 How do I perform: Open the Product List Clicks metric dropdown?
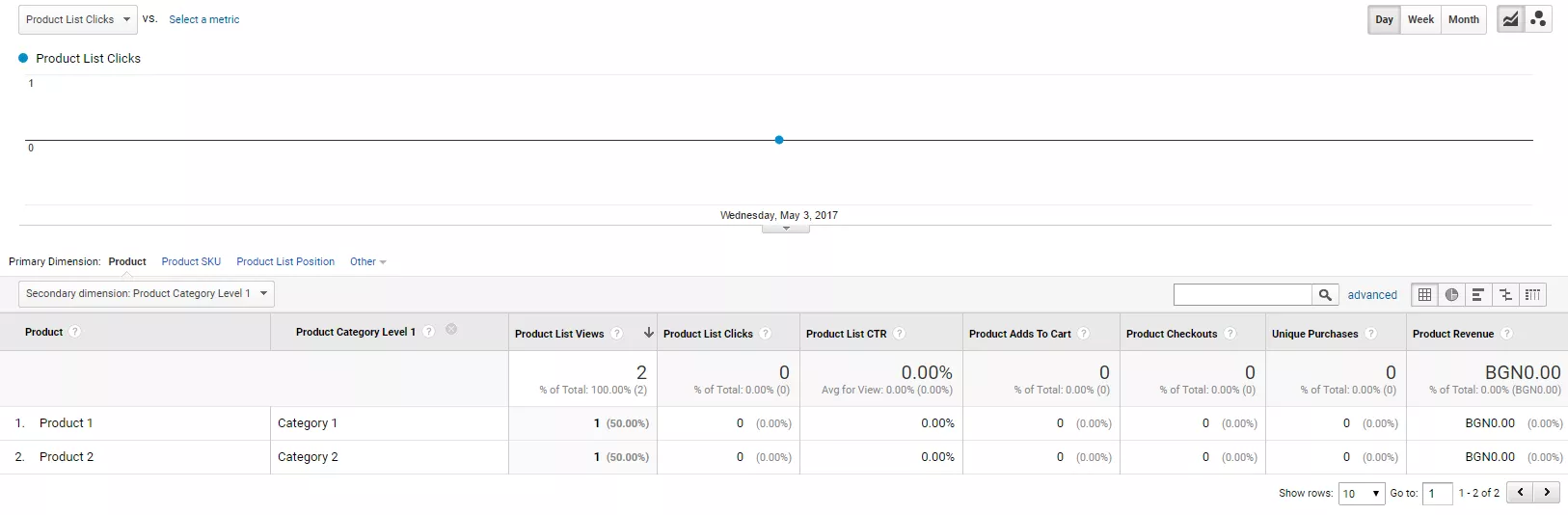(x=78, y=19)
